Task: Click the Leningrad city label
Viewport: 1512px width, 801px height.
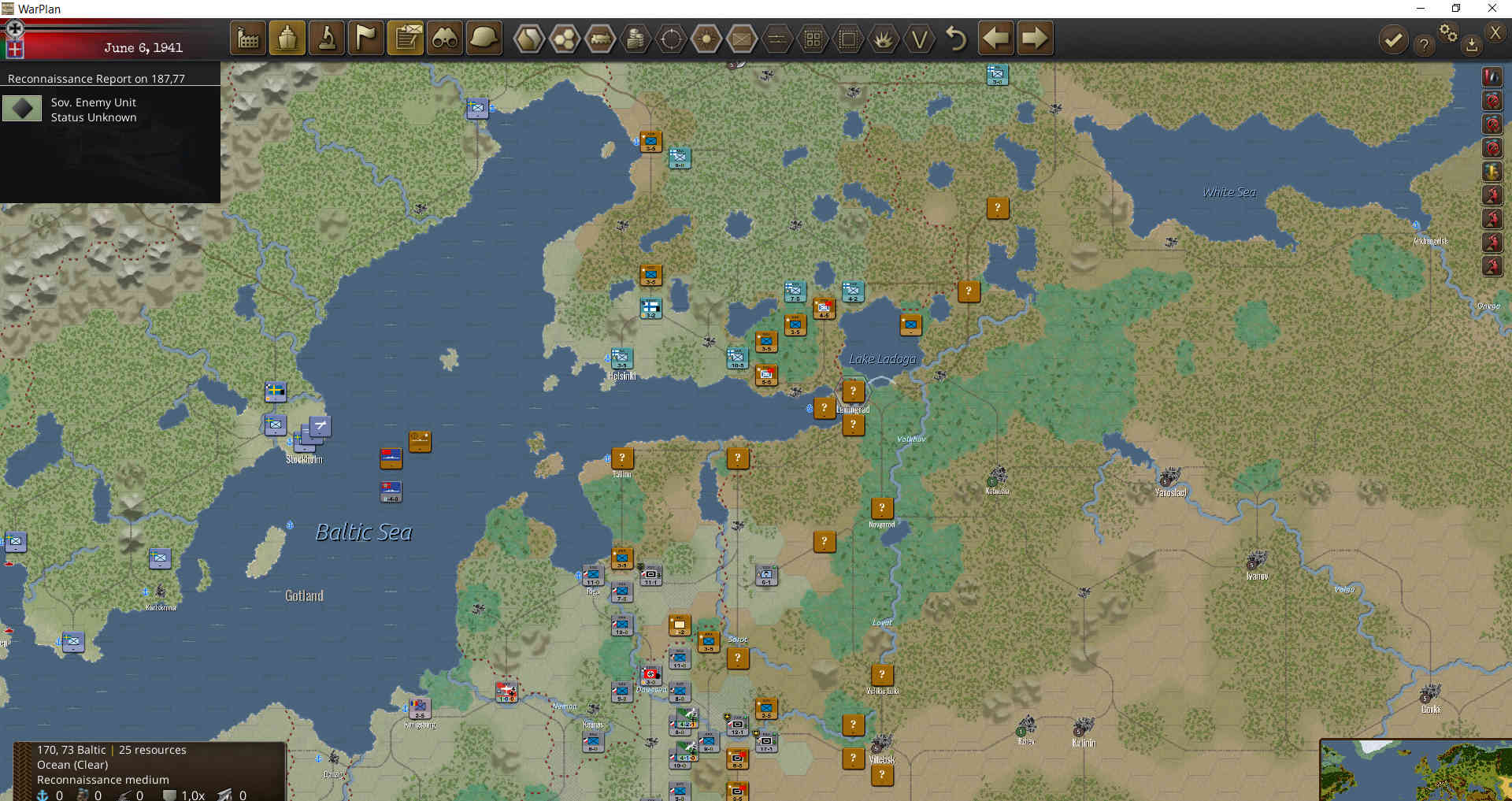Action: [x=853, y=410]
